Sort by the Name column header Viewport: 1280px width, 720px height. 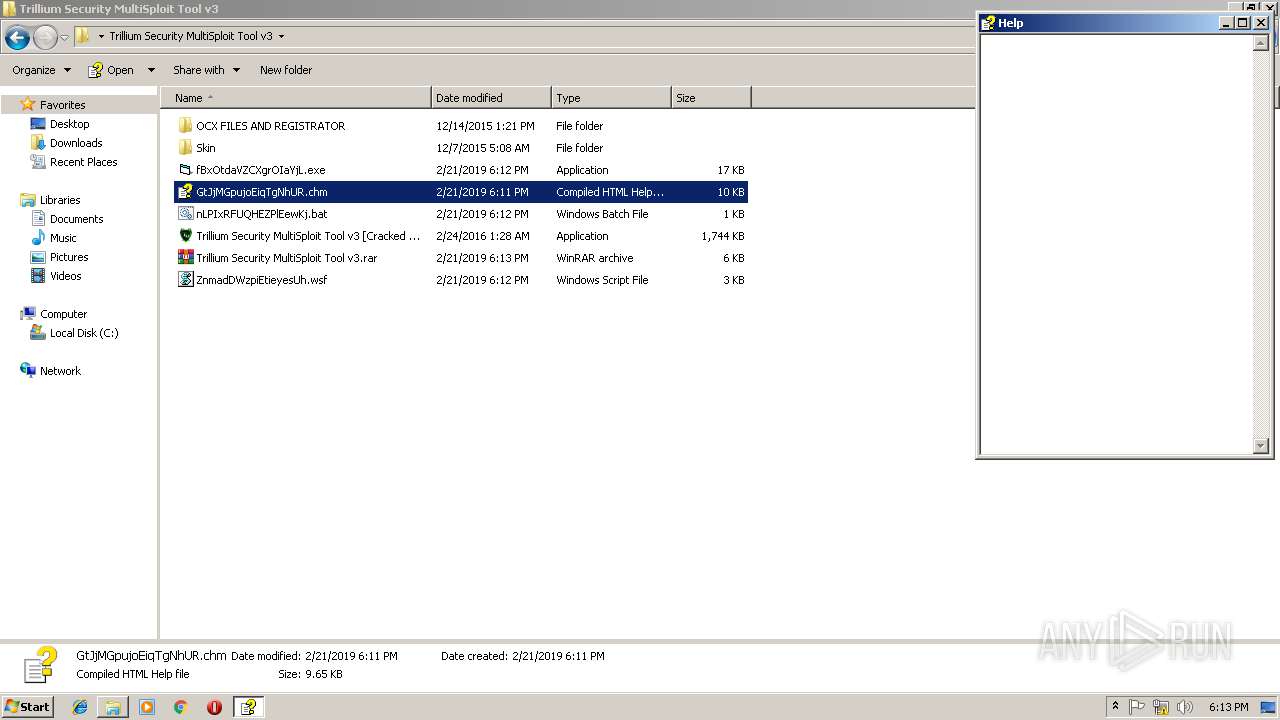296,98
